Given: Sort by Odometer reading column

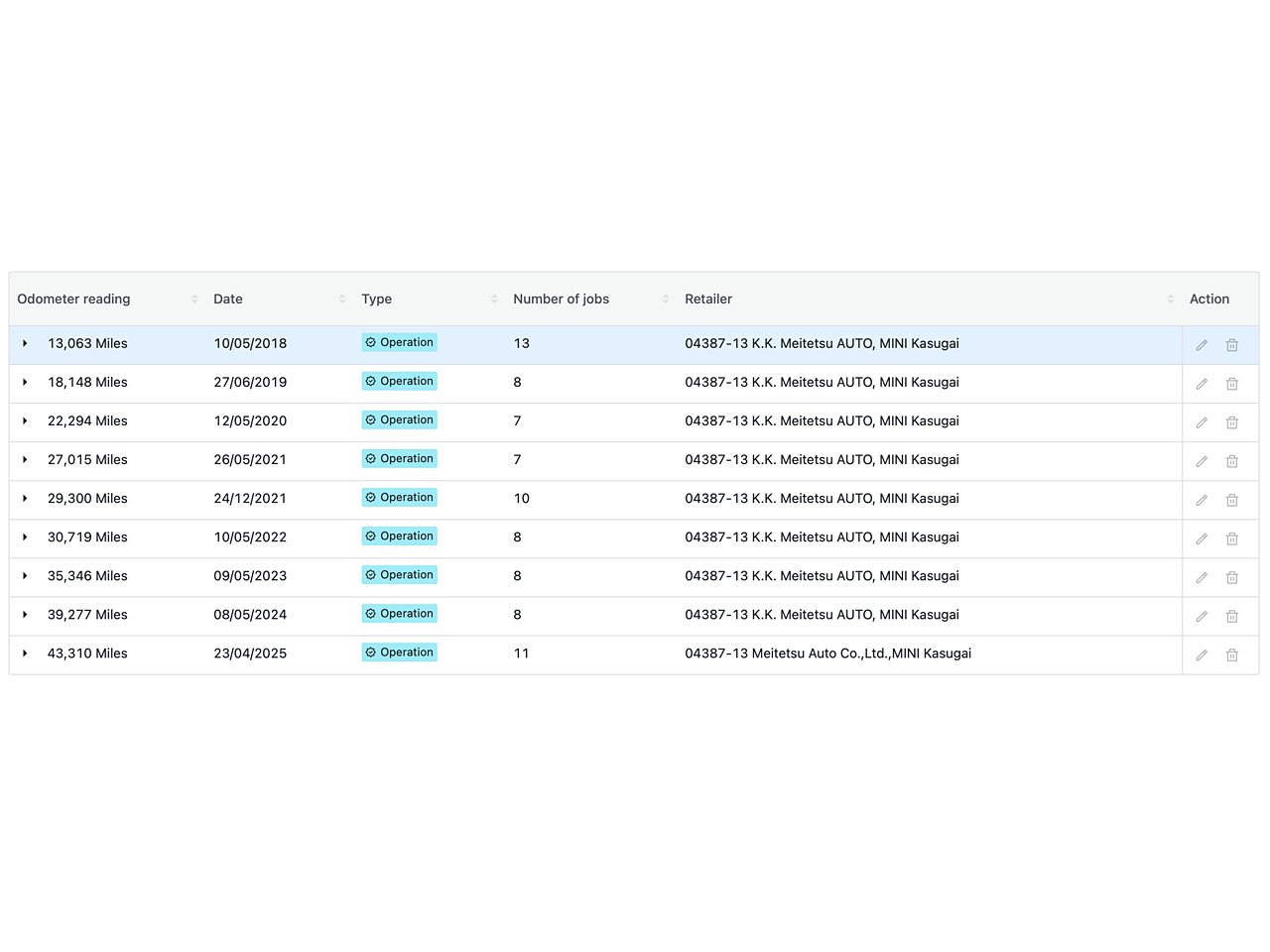Looking at the screenshot, I should (x=194, y=298).
